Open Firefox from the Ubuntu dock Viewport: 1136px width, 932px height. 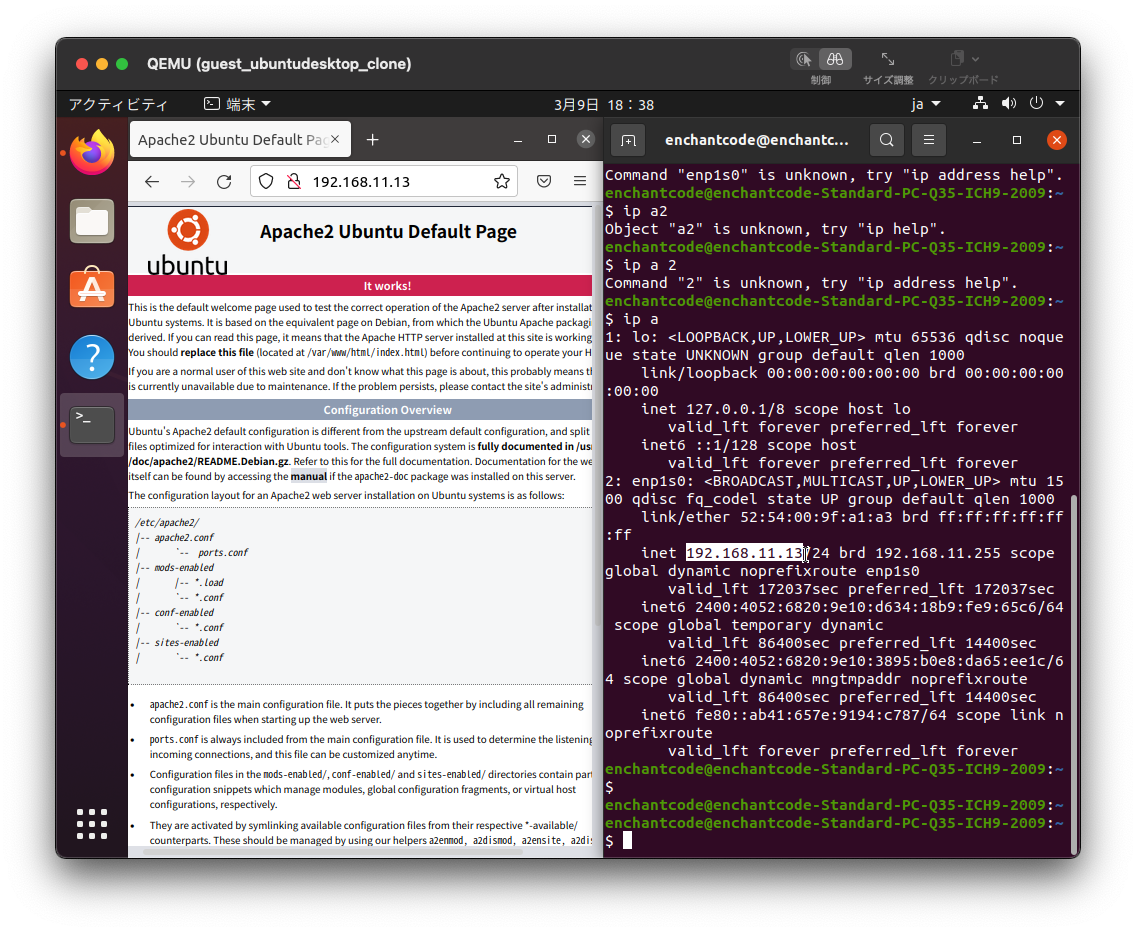click(x=92, y=152)
